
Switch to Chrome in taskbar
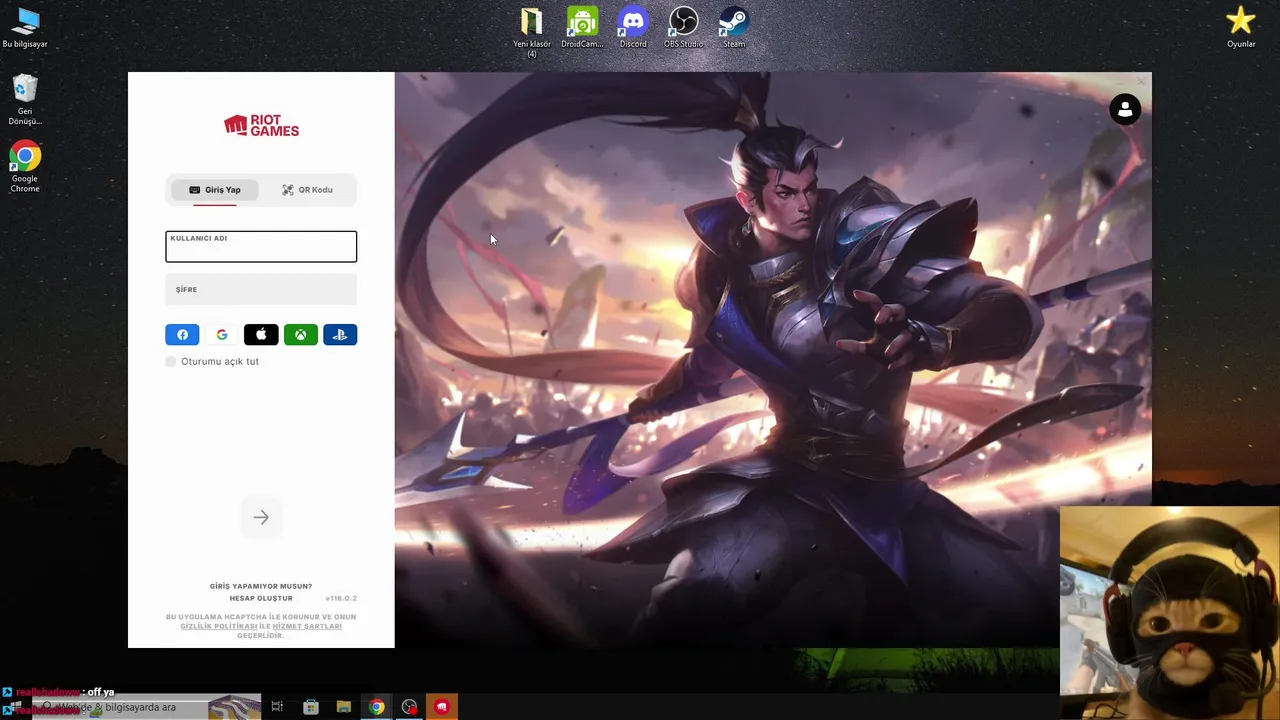(376, 707)
